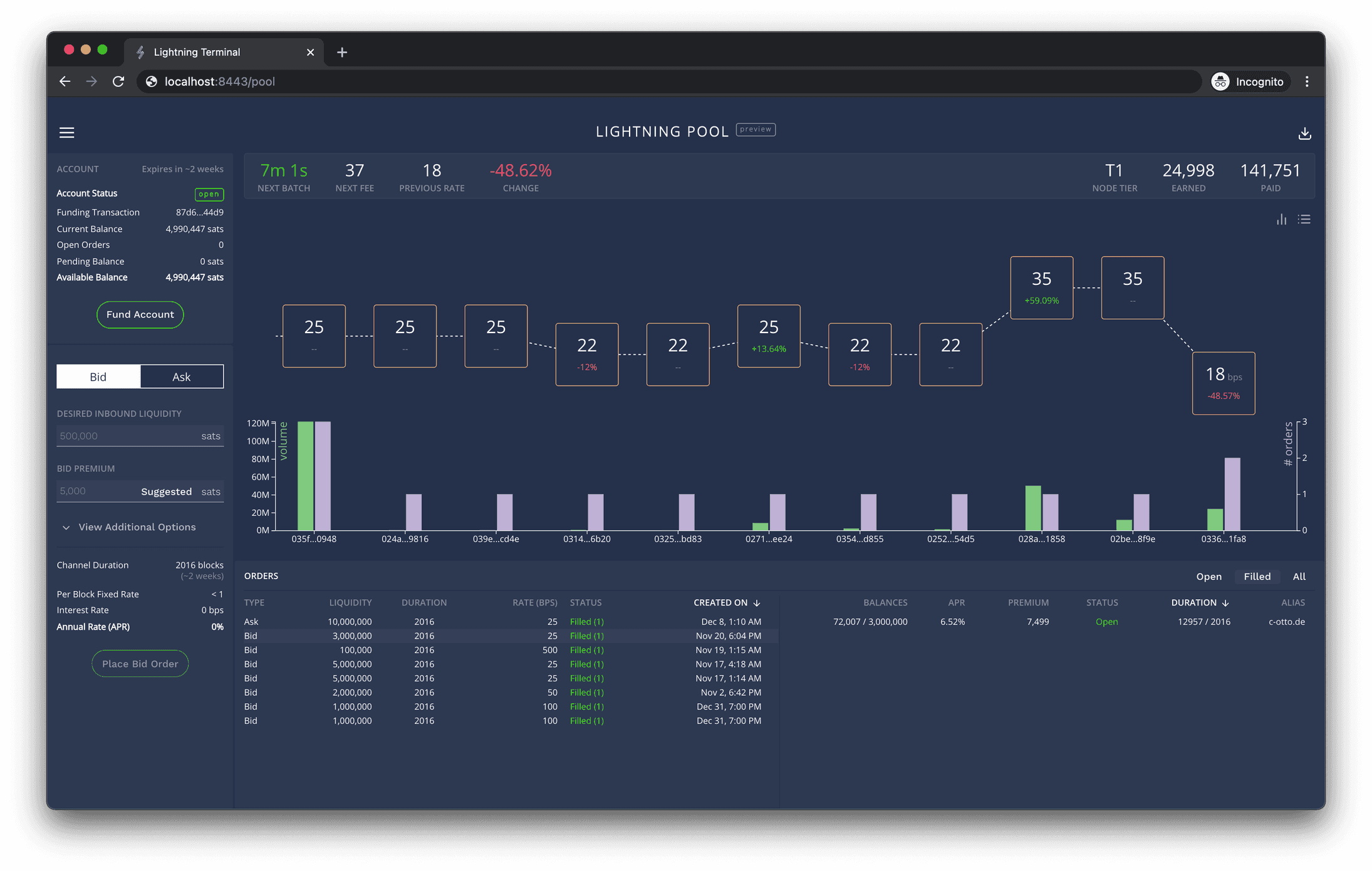Click the Incognito indicator in the browser toolbar
Screen dimensions: 1372x871
[1249, 81]
